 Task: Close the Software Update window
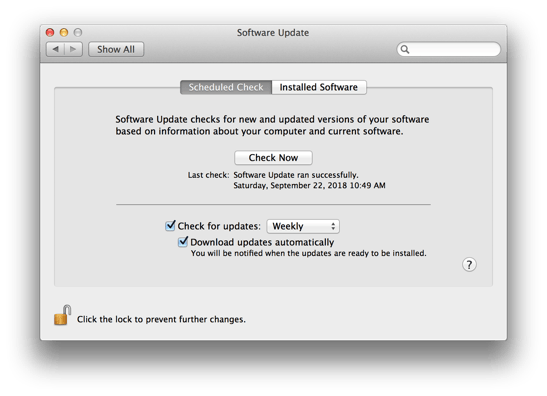50,32
